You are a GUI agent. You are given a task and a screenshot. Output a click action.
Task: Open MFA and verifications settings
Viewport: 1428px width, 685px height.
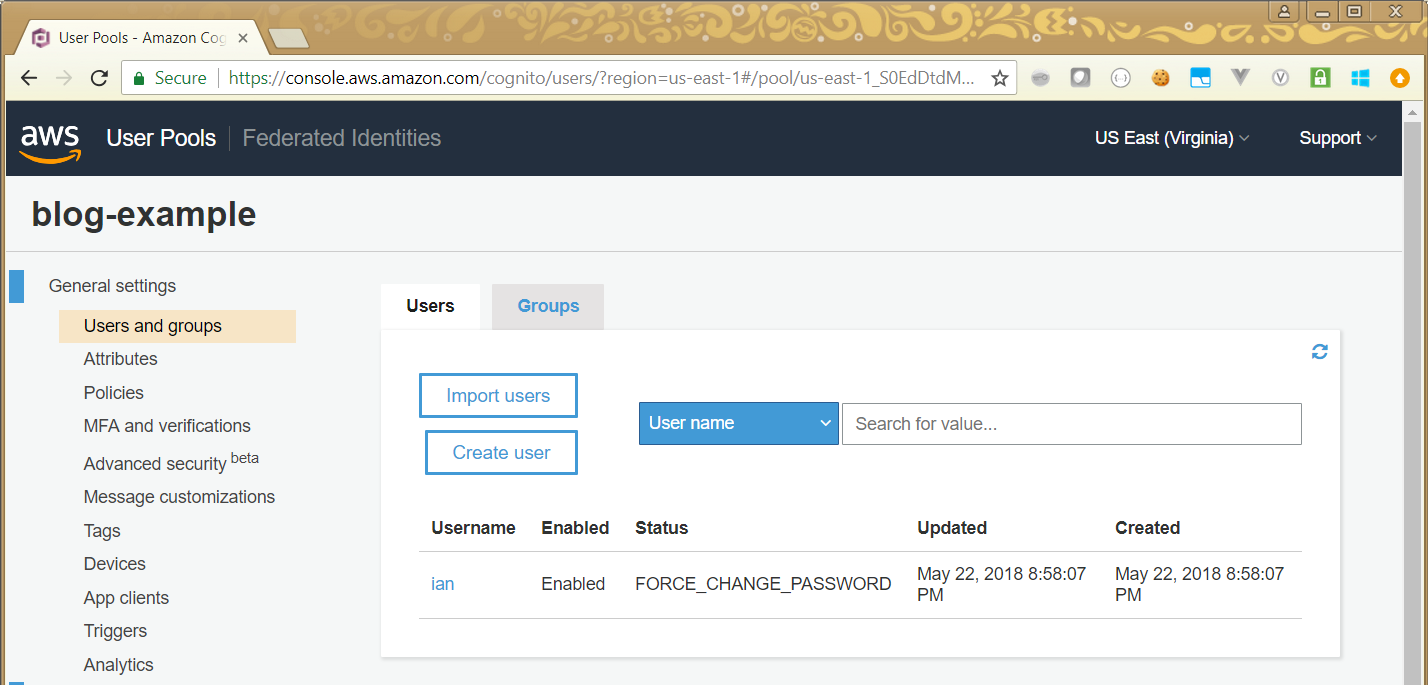pyautogui.click(x=167, y=426)
